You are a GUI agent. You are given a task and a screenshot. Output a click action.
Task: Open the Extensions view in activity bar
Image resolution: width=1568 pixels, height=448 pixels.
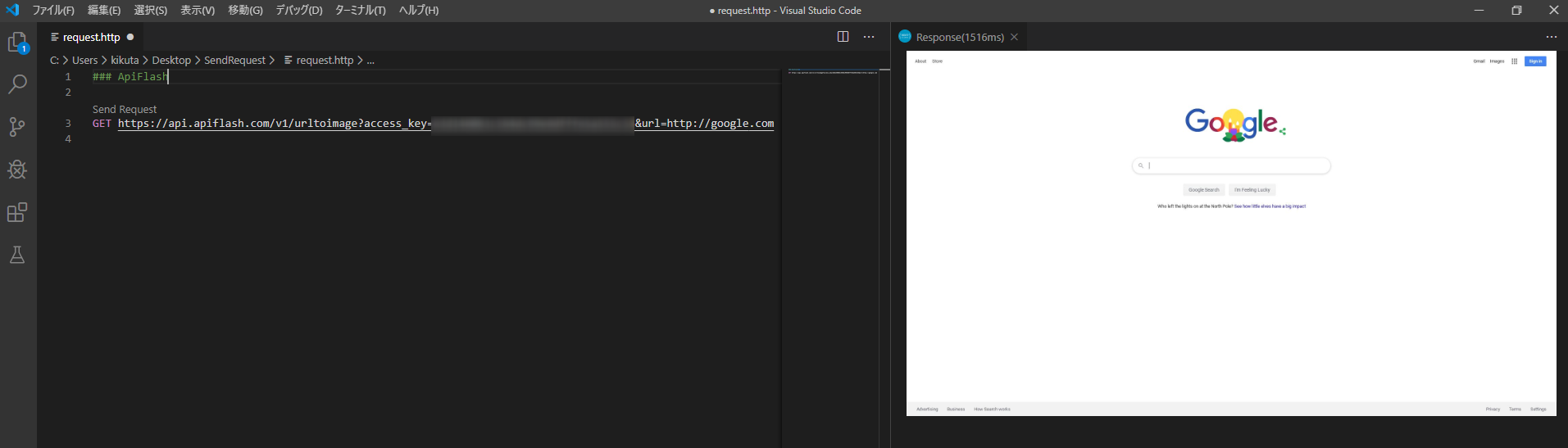point(17,212)
